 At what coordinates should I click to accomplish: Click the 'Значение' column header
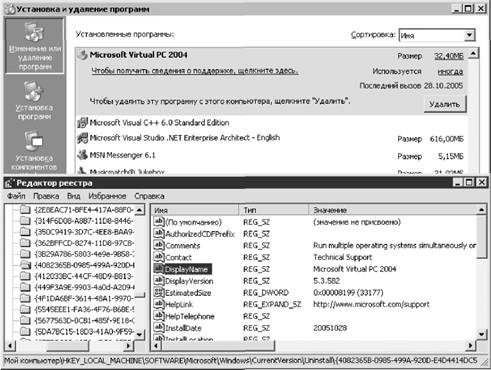pyautogui.click(x=393, y=210)
